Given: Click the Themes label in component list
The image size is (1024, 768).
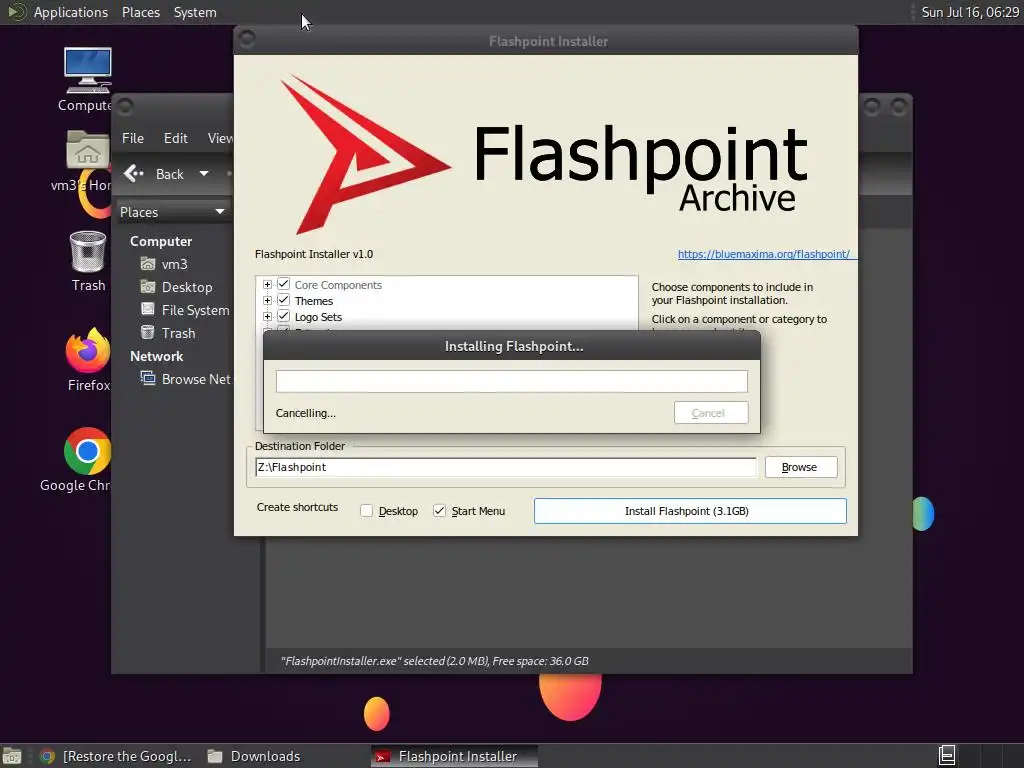Looking at the screenshot, I should tap(313, 301).
